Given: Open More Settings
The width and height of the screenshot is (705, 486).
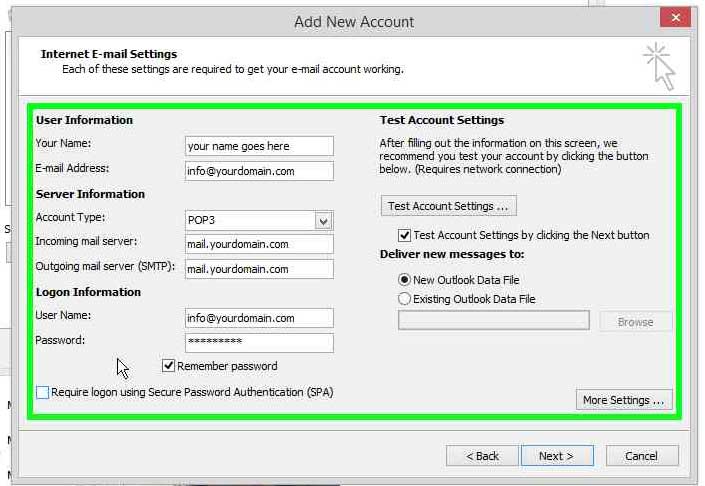Looking at the screenshot, I should 623,400.
